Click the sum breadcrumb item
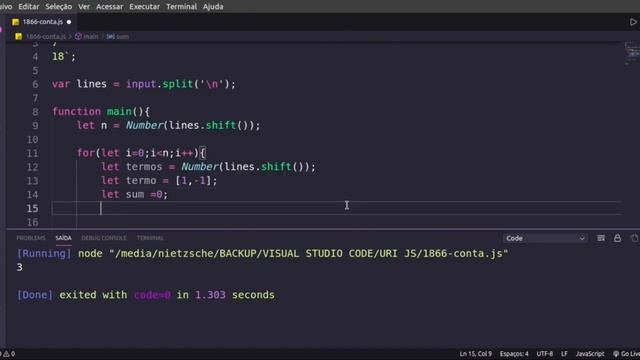The height and width of the screenshot is (360, 640). tap(118, 37)
